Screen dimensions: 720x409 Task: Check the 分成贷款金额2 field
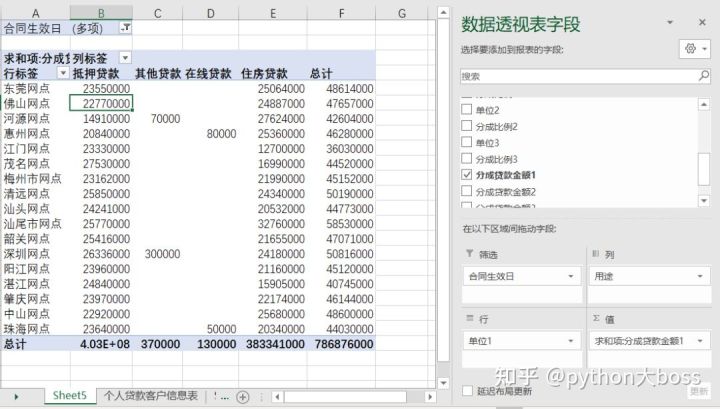[467, 191]
